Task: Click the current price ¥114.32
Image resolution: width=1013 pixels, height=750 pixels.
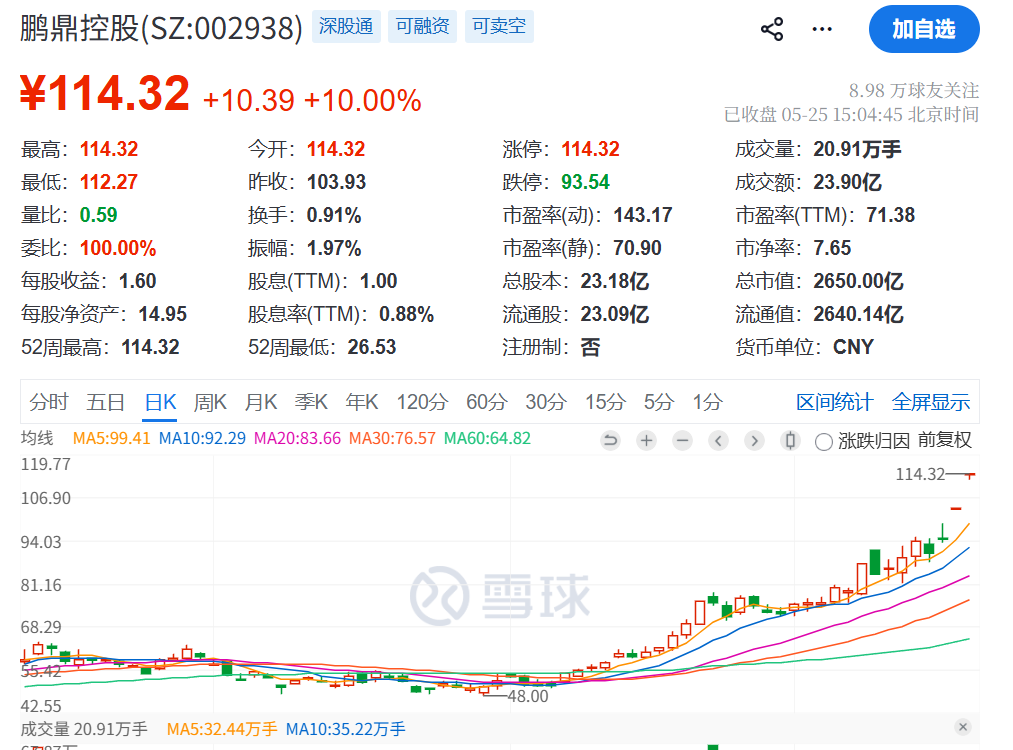Action: (105, 93)
